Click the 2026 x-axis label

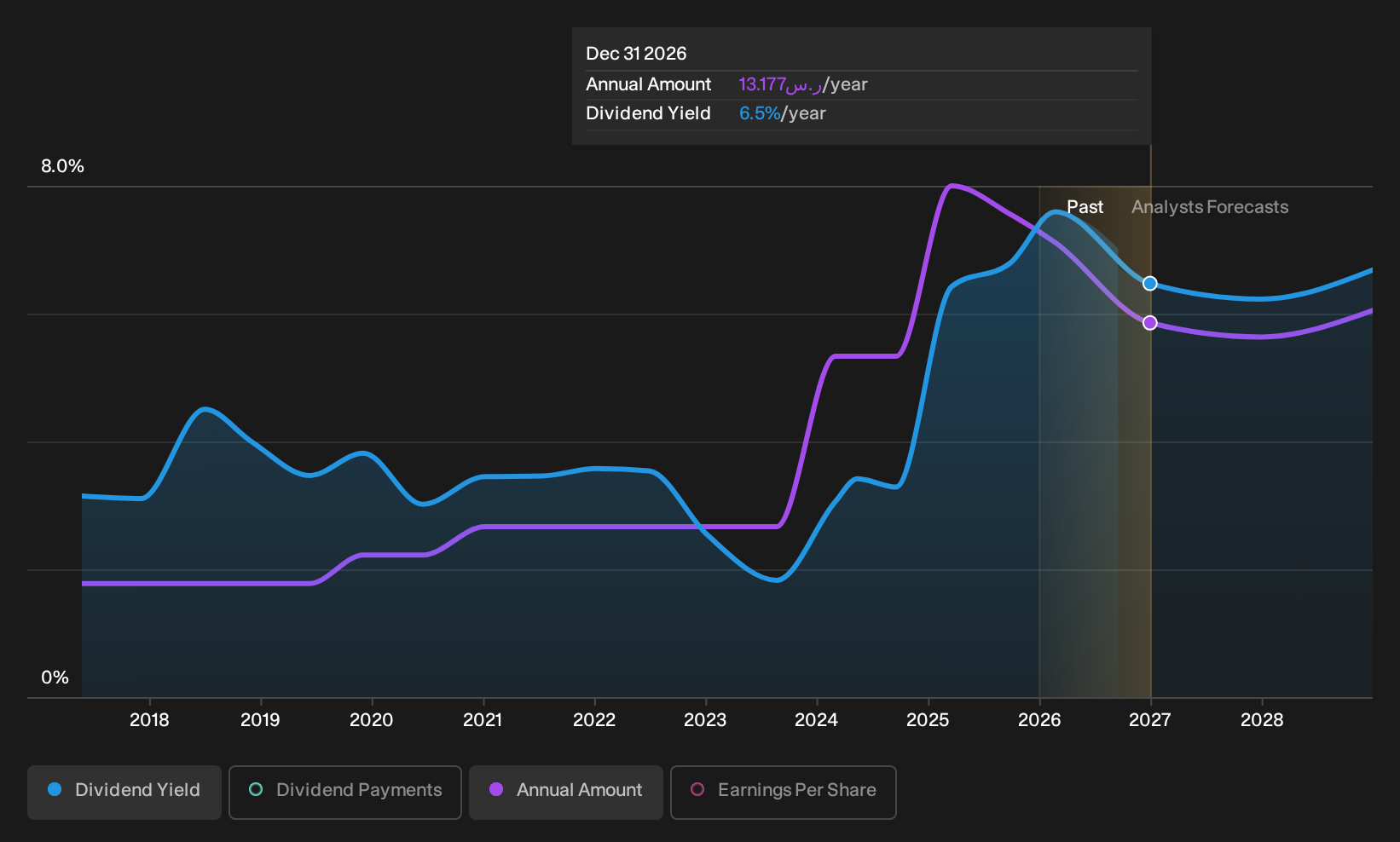click(x=1039, y=720)
